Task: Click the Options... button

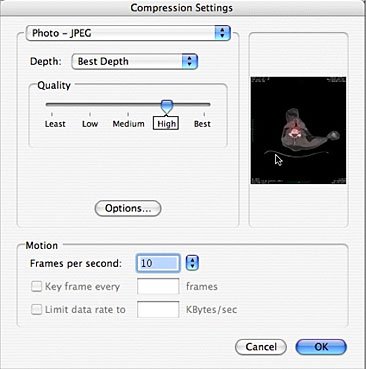Action: 128,209
